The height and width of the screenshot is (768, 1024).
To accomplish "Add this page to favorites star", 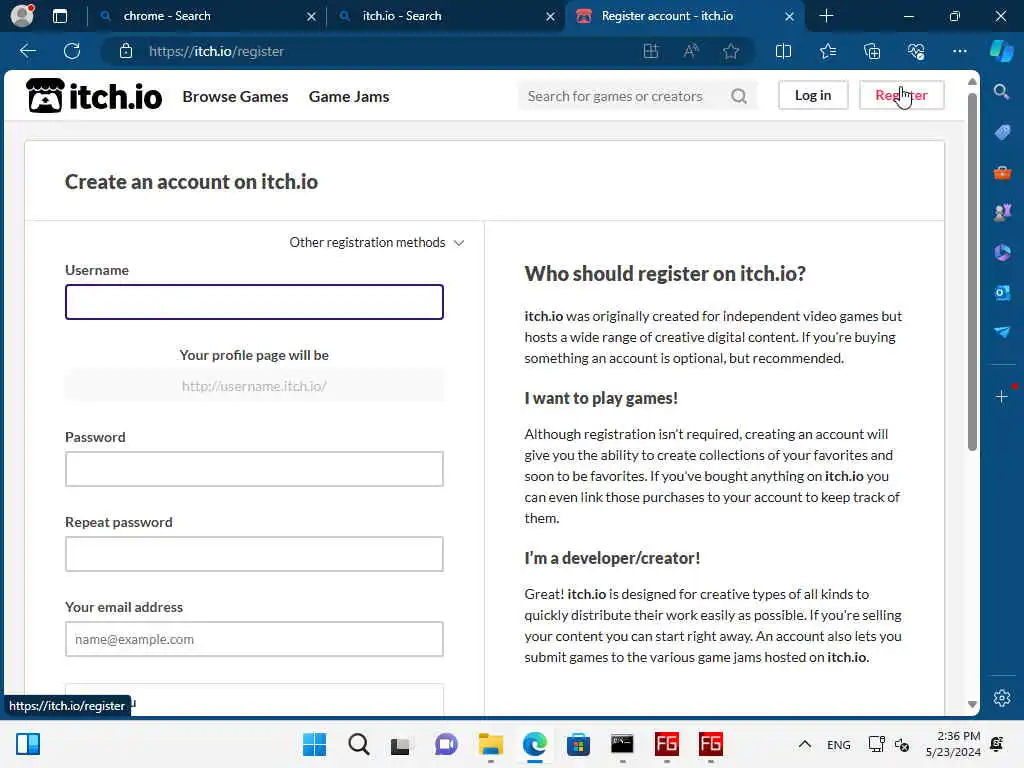I will (731, 51).
